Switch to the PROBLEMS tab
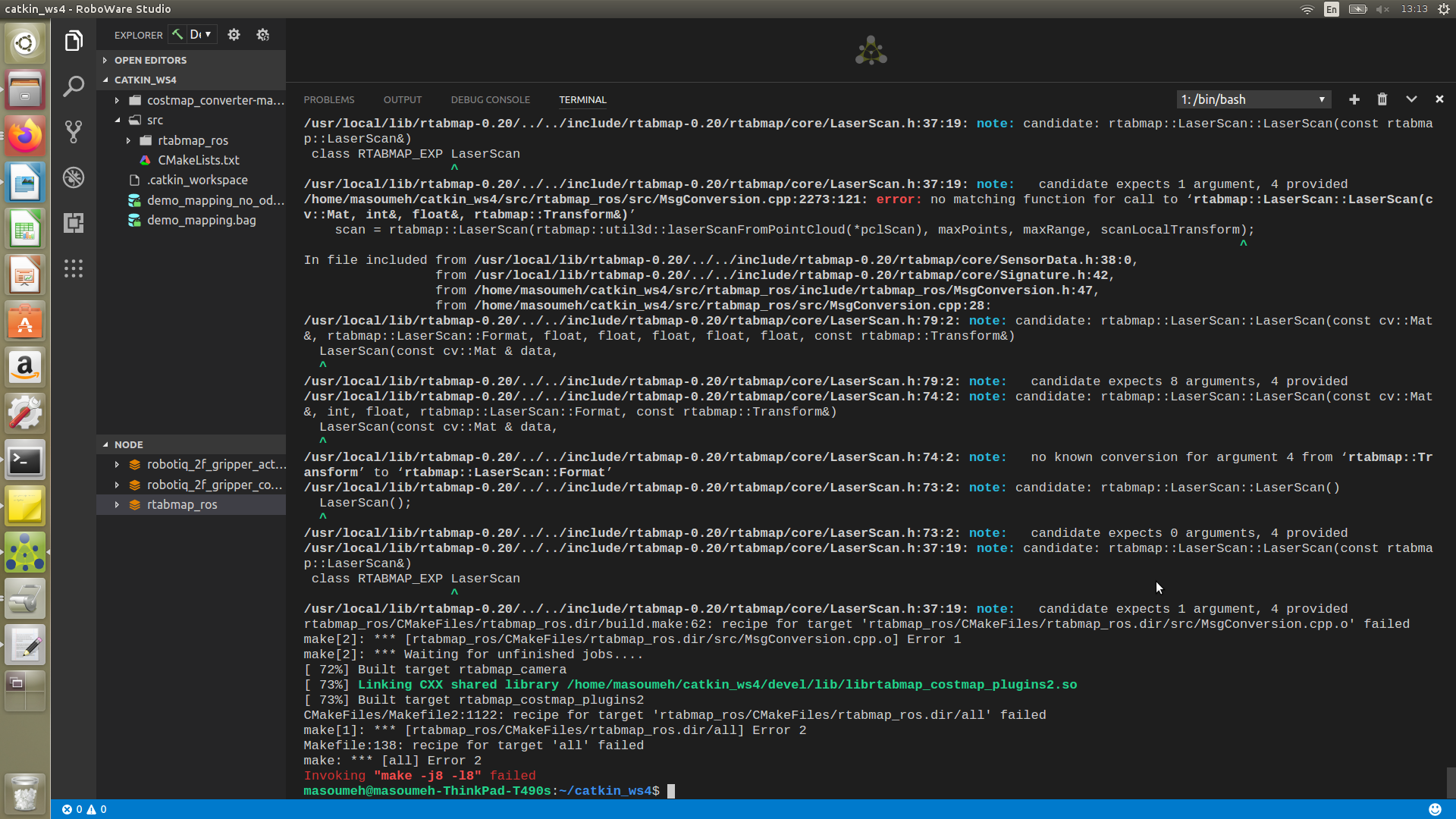1456x819 pixels. point(329,99)
